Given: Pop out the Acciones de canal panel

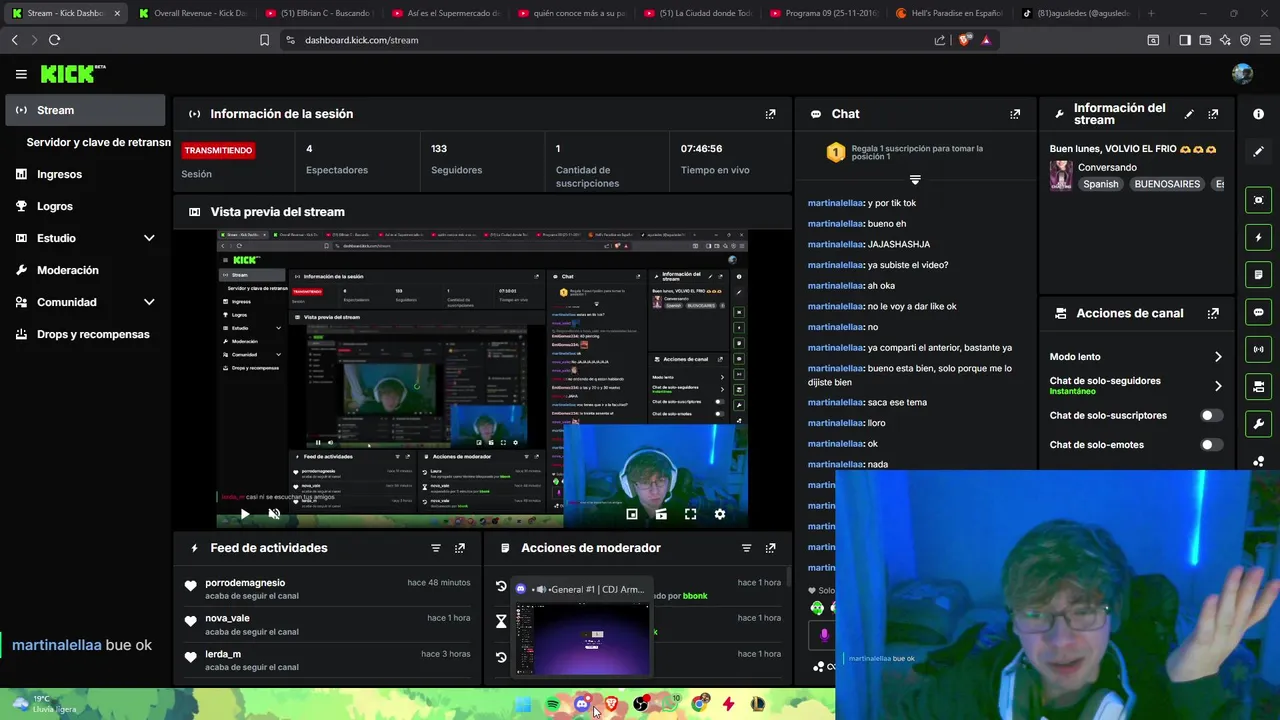Looking at the screenshot, I should [x=1213, y=313].
